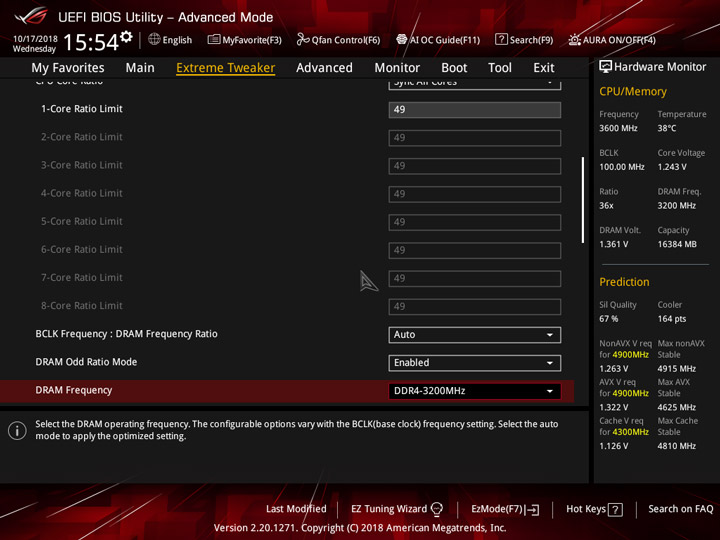Click the 1.361 V DRAM voltage value
The image size is (720, 540).
[x=613, y=244]
